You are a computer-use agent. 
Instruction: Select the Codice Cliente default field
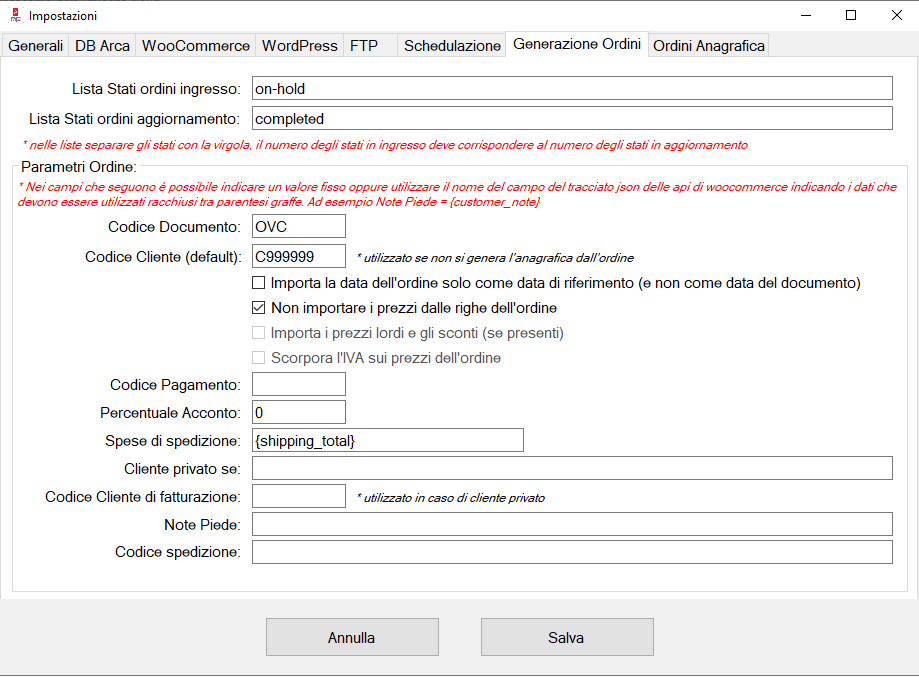298,257
